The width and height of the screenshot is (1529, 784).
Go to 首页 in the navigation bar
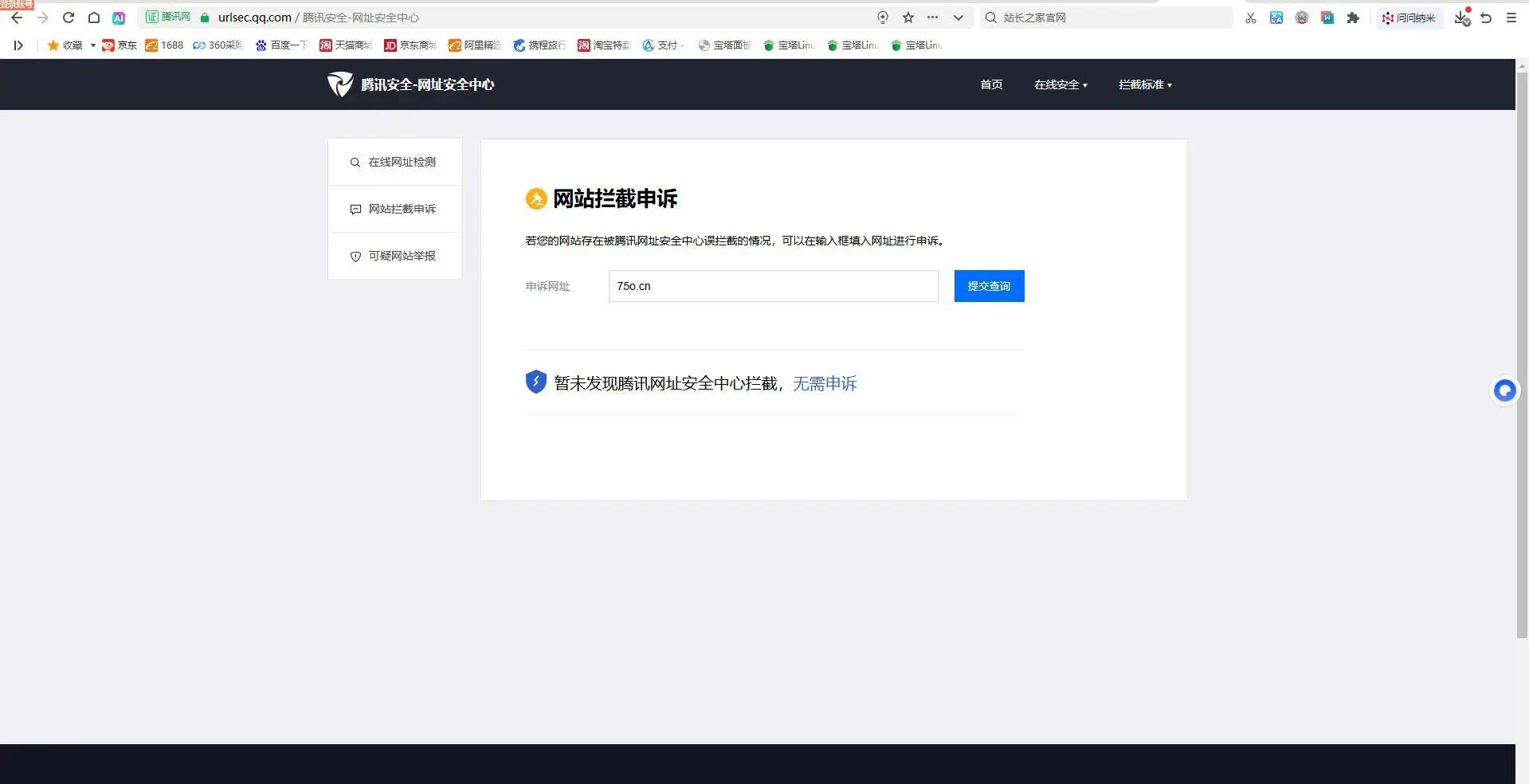coord(991,84)
